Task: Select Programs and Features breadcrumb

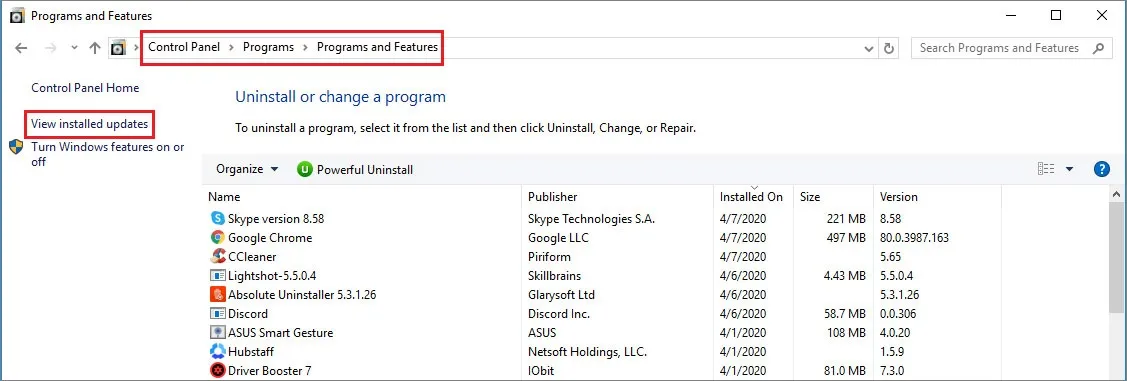Action: 377,47
